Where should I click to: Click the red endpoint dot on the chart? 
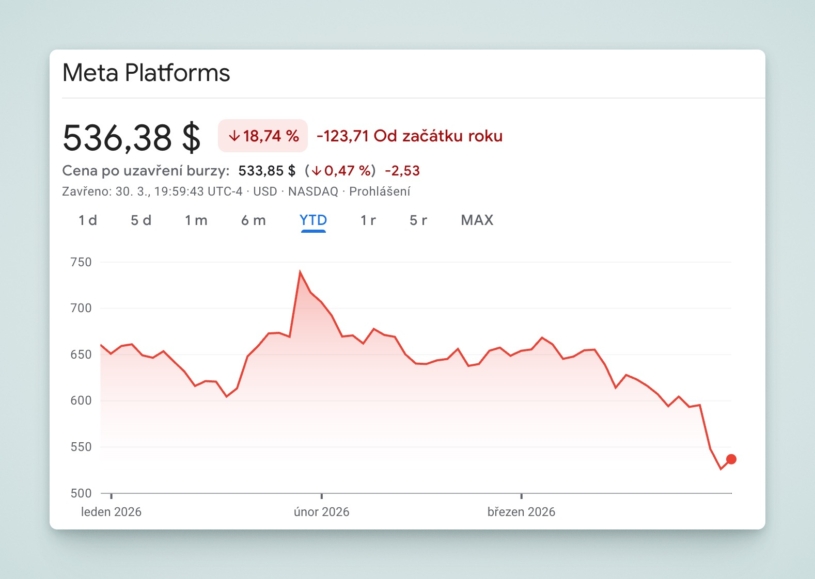731,458
